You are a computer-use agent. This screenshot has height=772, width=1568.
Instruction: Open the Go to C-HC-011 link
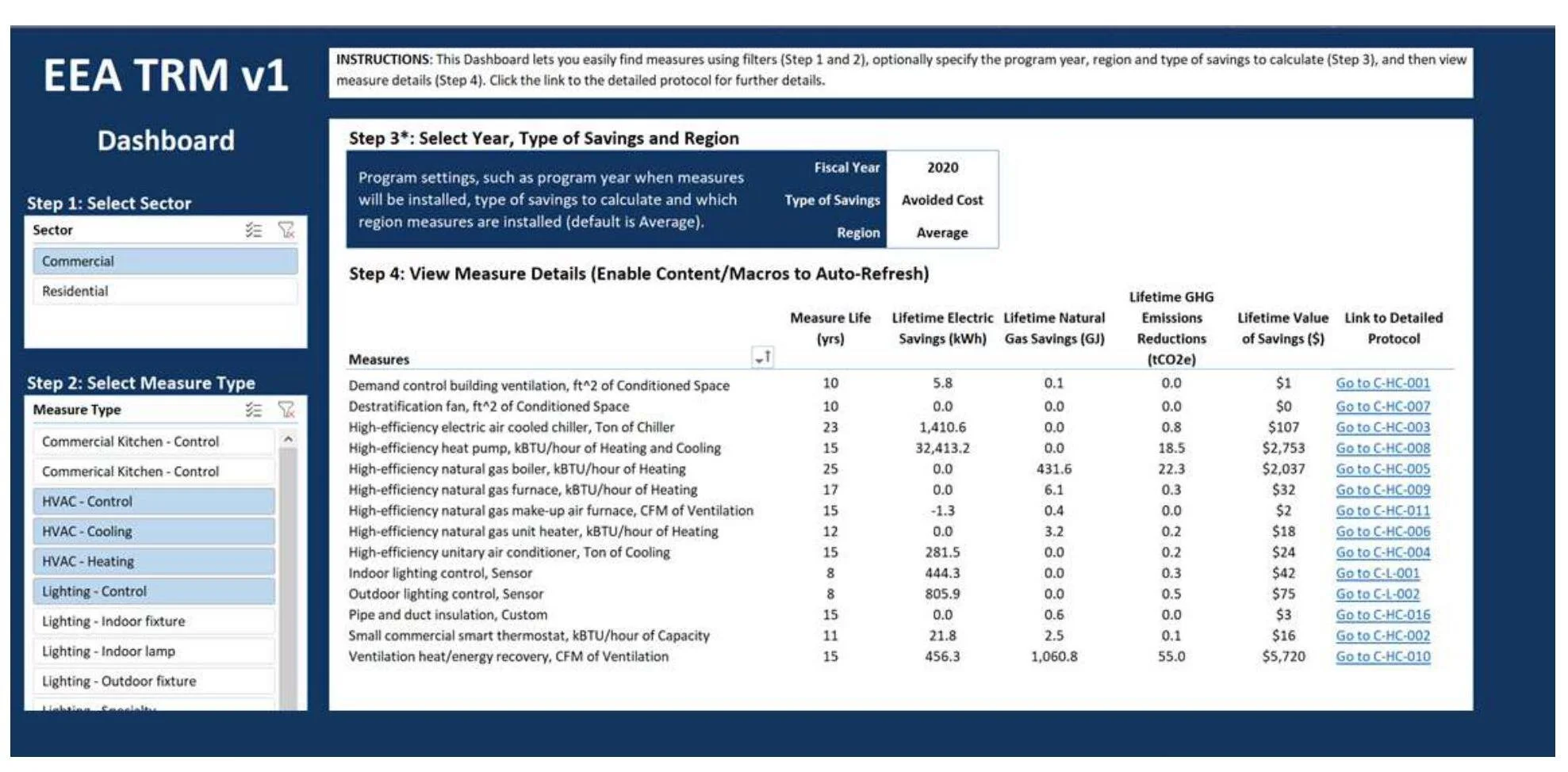click(x=1382, y=511)
